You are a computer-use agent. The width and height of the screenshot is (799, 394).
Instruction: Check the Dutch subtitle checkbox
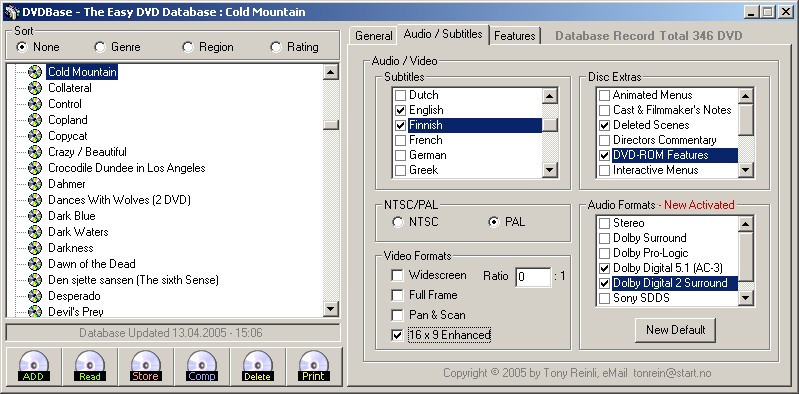click(x=401, y=95)
